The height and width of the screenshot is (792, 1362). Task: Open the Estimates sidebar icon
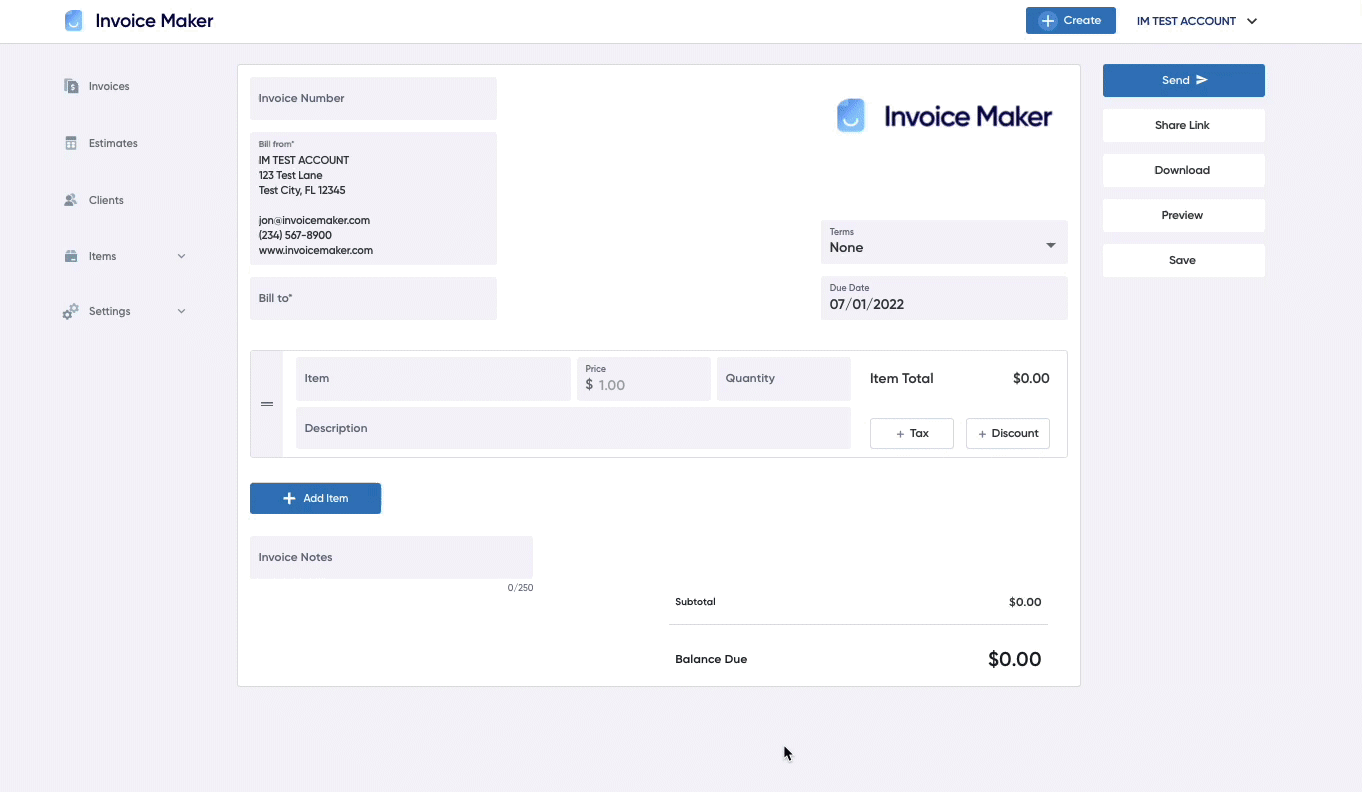point(71,143)
